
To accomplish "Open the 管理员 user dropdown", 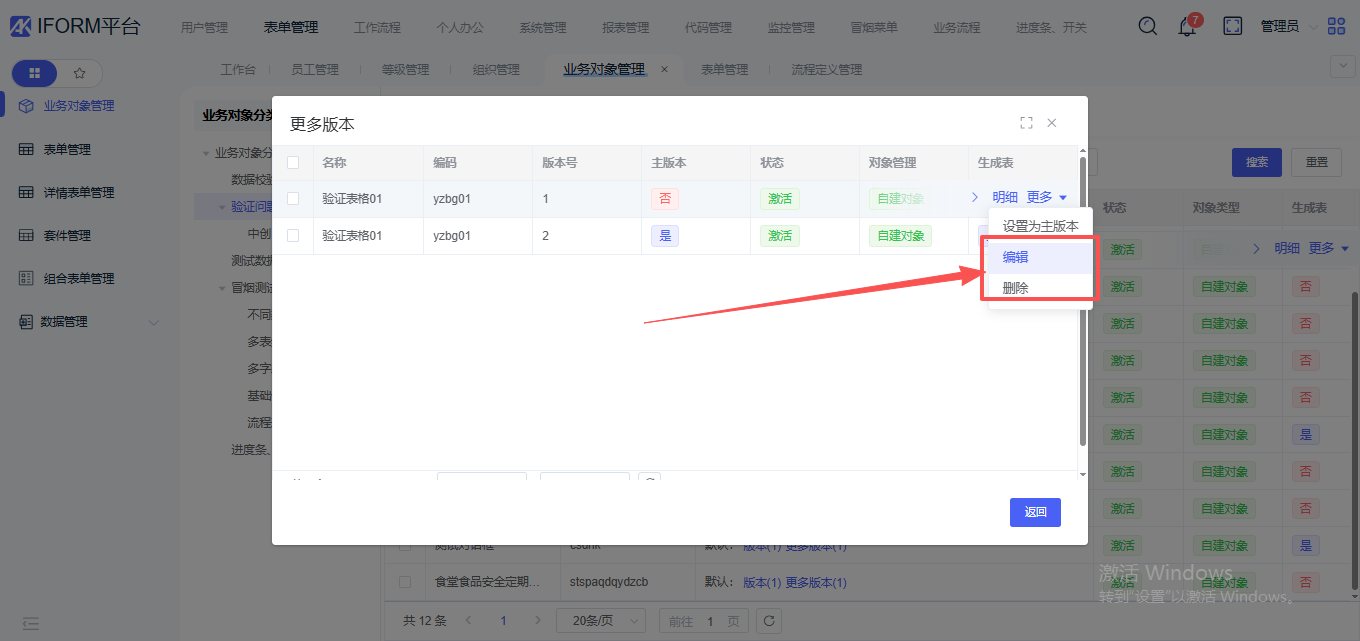I will coord(1285,27).
